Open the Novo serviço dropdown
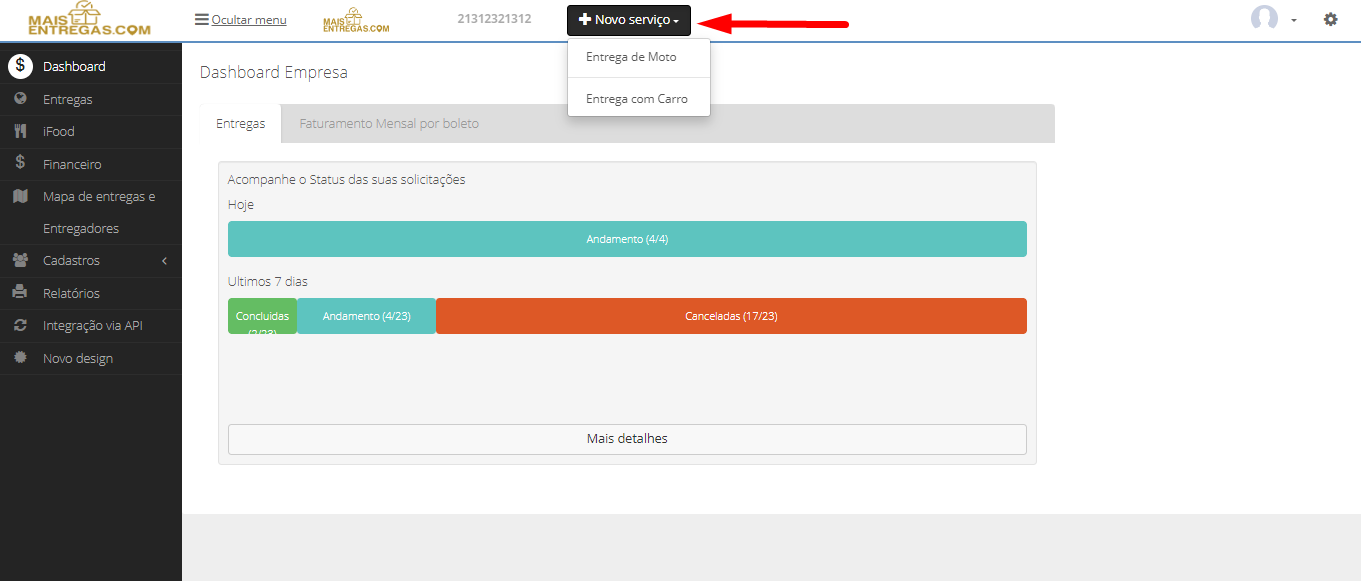The width and height of the screenshot is (1361, 581). point(629,20)
